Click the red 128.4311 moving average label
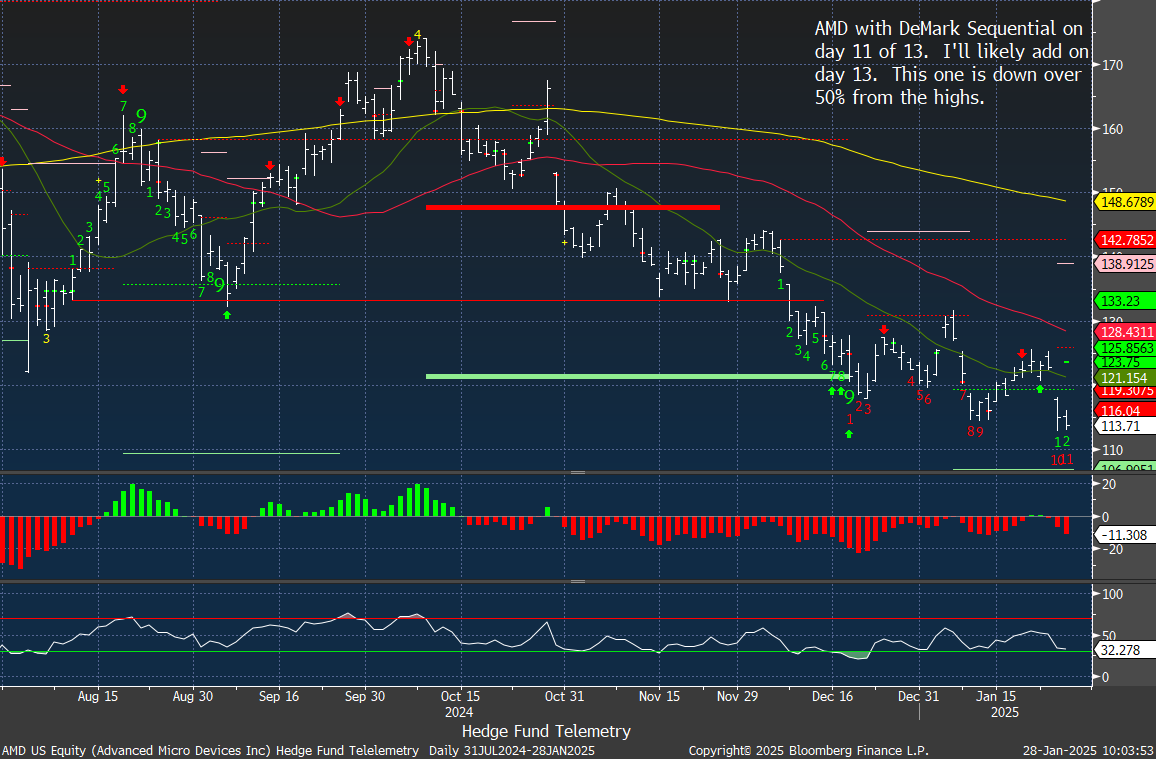This screenshot has width=1156, height=759. [1127, 332]
